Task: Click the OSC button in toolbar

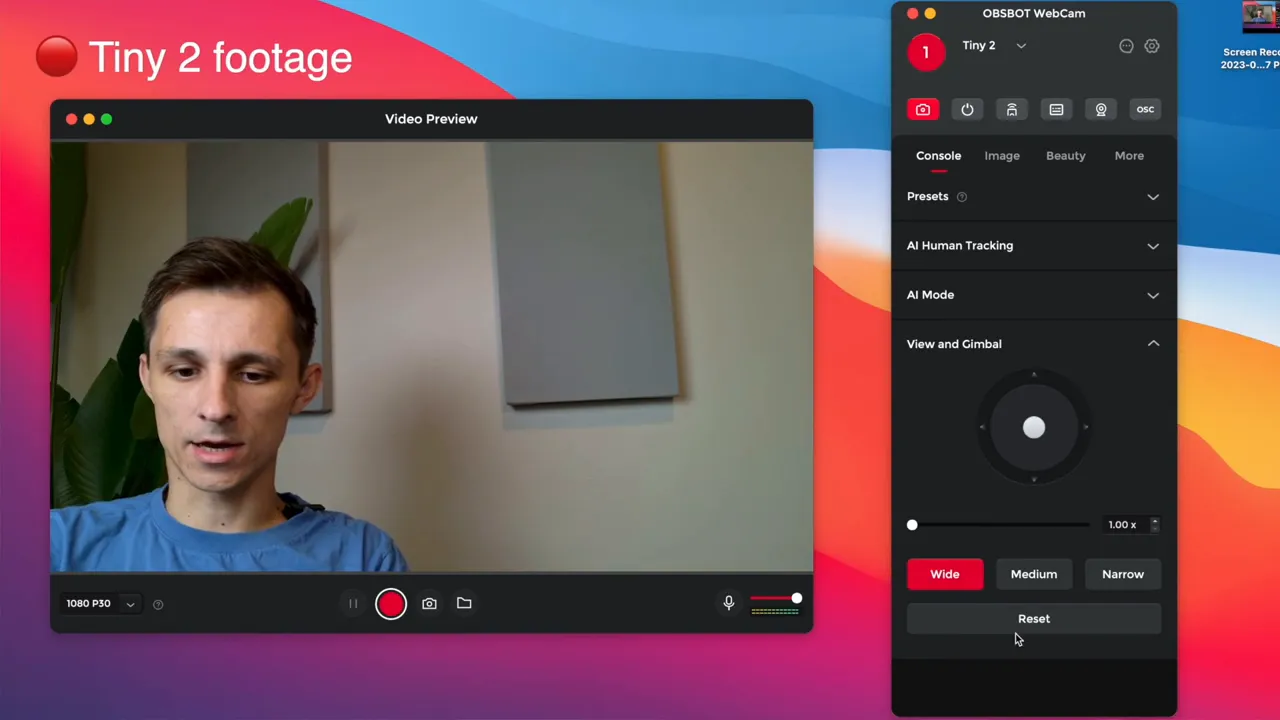Action: coord(1145,109)
